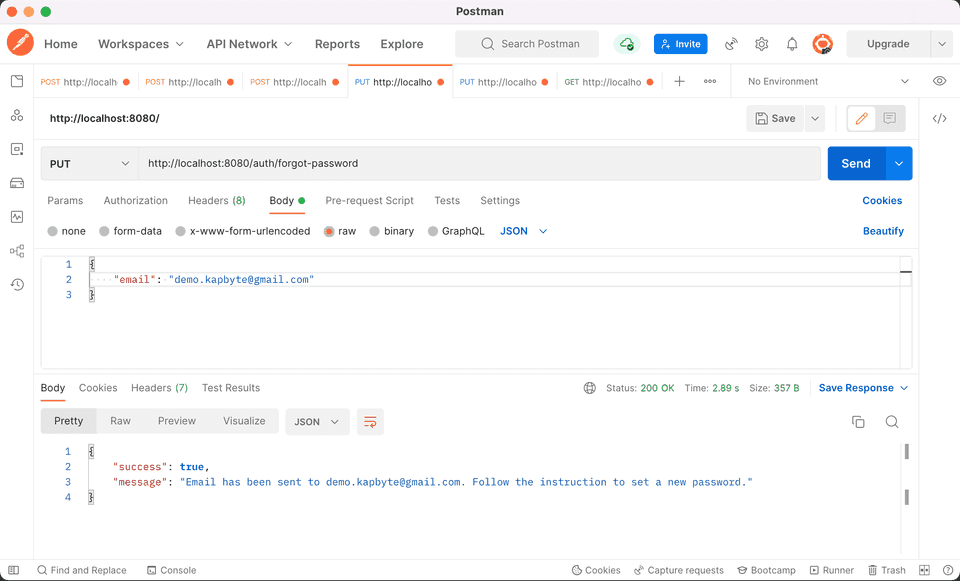The image size is (960, 581).
Task: Show the History sidebar panel
Action: tap(16, 284)
